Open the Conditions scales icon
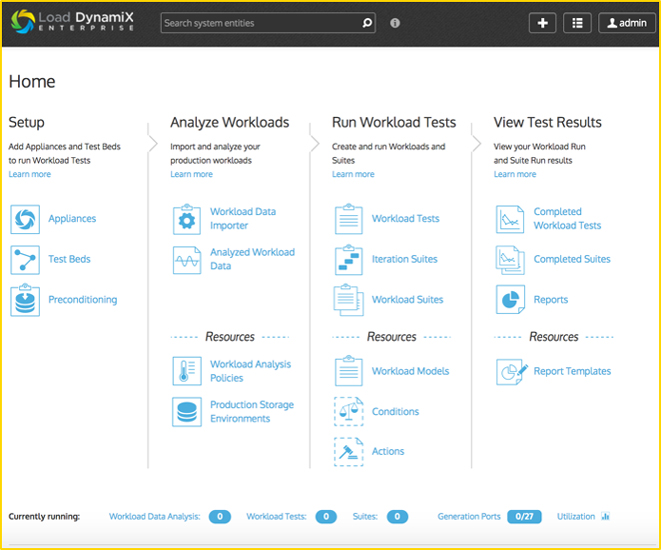The width and height of the screenshot is (661, 550). click(x=349, y=411)
